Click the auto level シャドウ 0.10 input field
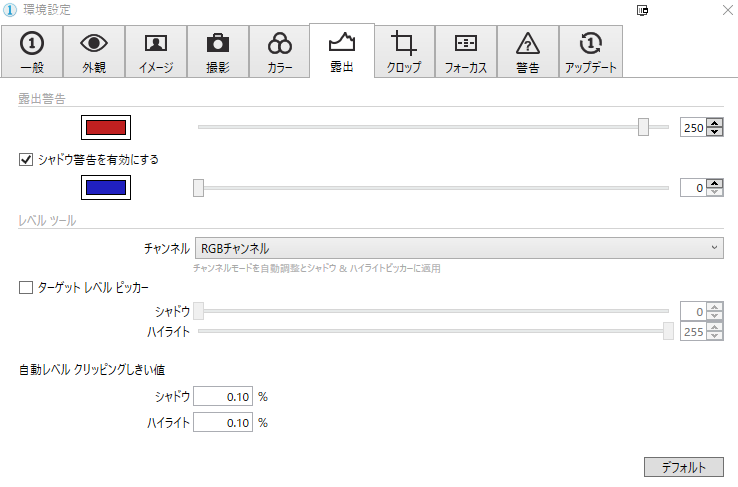Image resolution: width=738 pixels, height=487 pixels. 223,396
